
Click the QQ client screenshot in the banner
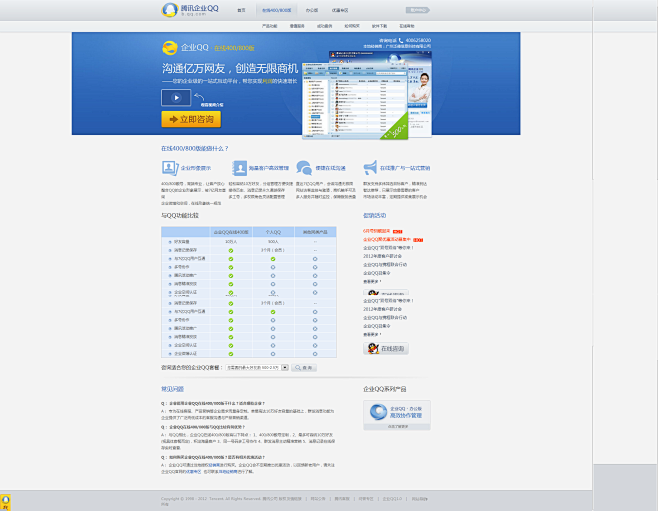click(x=367, y=96)
